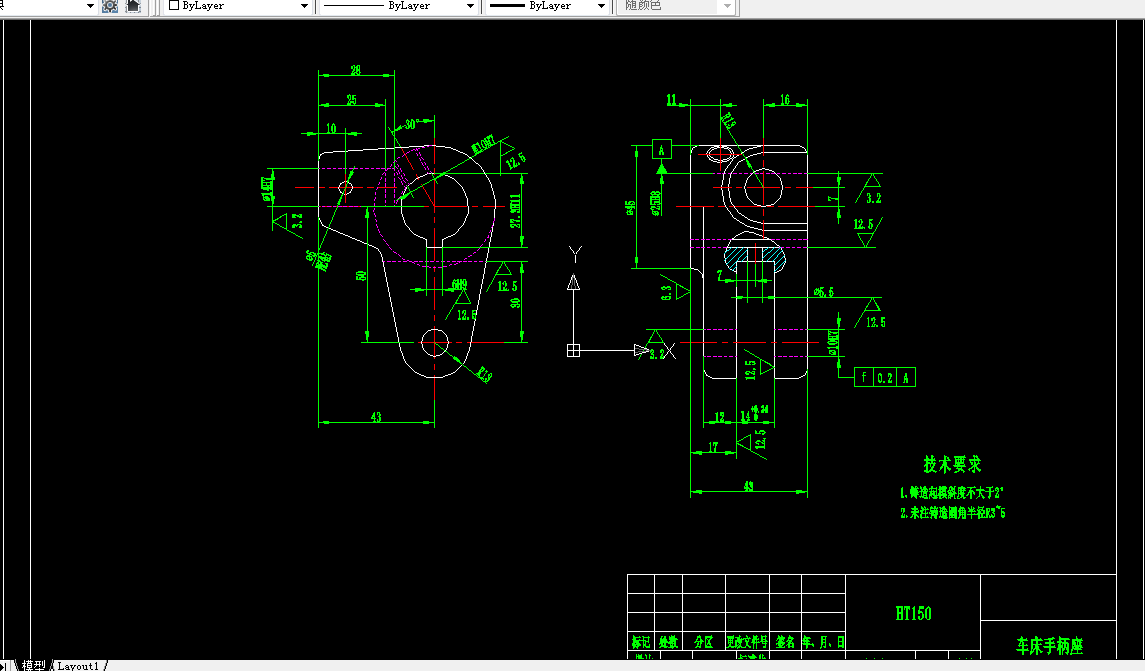Switch to the Layout1 tab
Screen dimensions: 1145x671
[77, 666]
